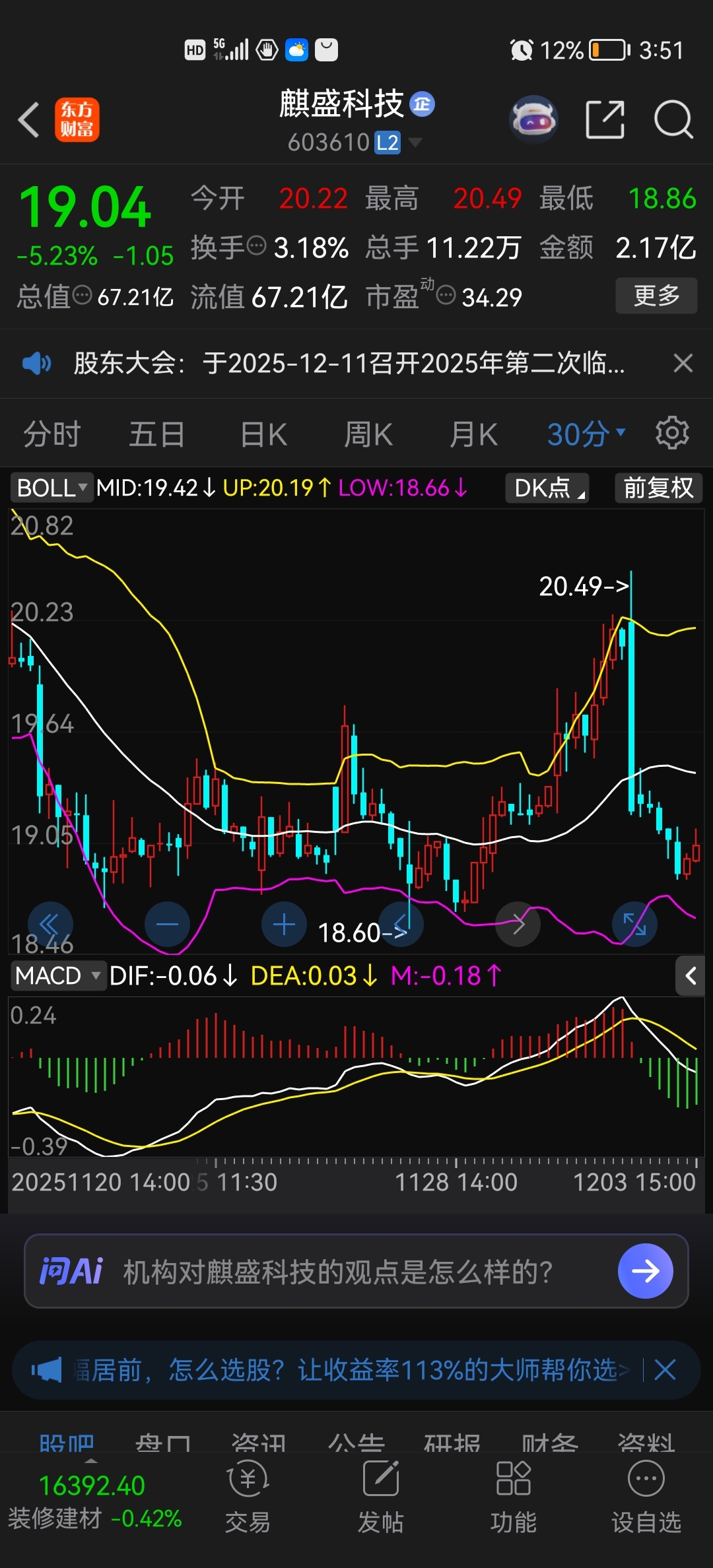This screenshot has width=713, height=1568.
Task: Open the BOLL indicator dropdown
Action: coord(51,488)
